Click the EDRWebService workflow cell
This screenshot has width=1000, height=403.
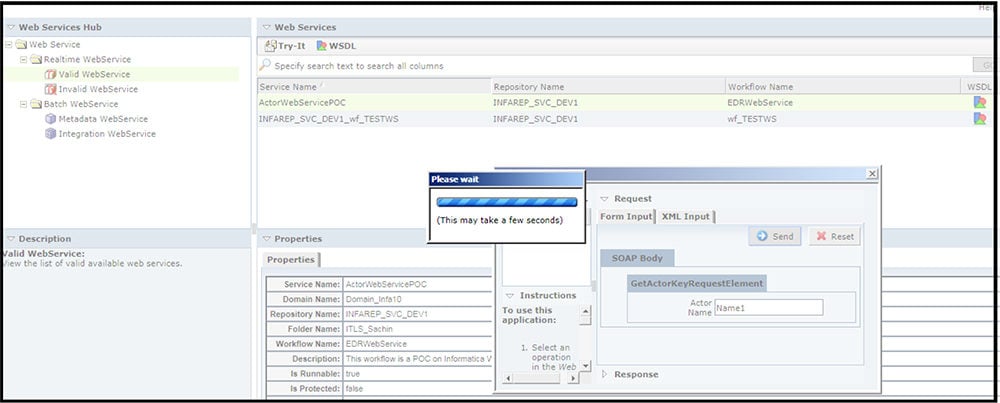[x=760, y=102]
